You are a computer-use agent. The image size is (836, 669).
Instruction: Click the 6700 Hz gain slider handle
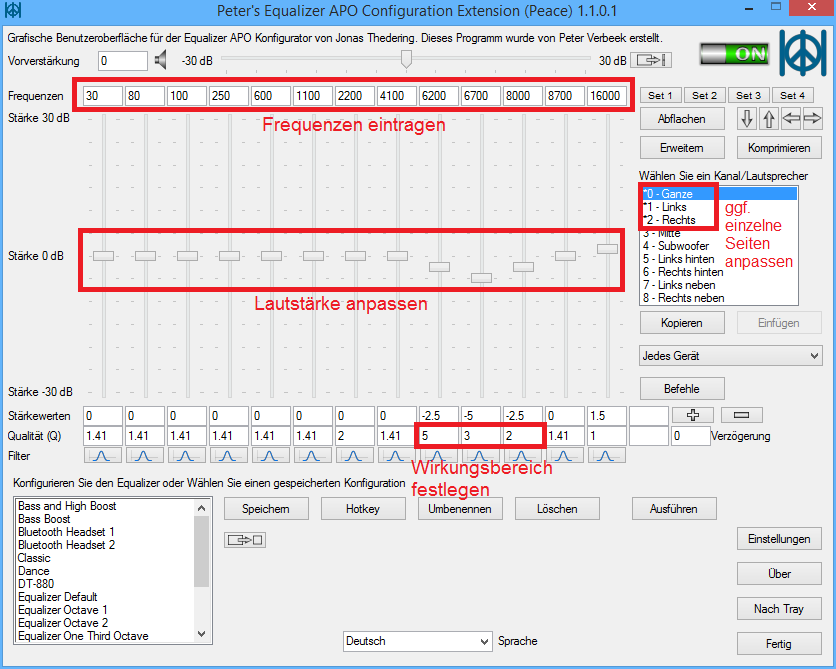pos(481,278)
